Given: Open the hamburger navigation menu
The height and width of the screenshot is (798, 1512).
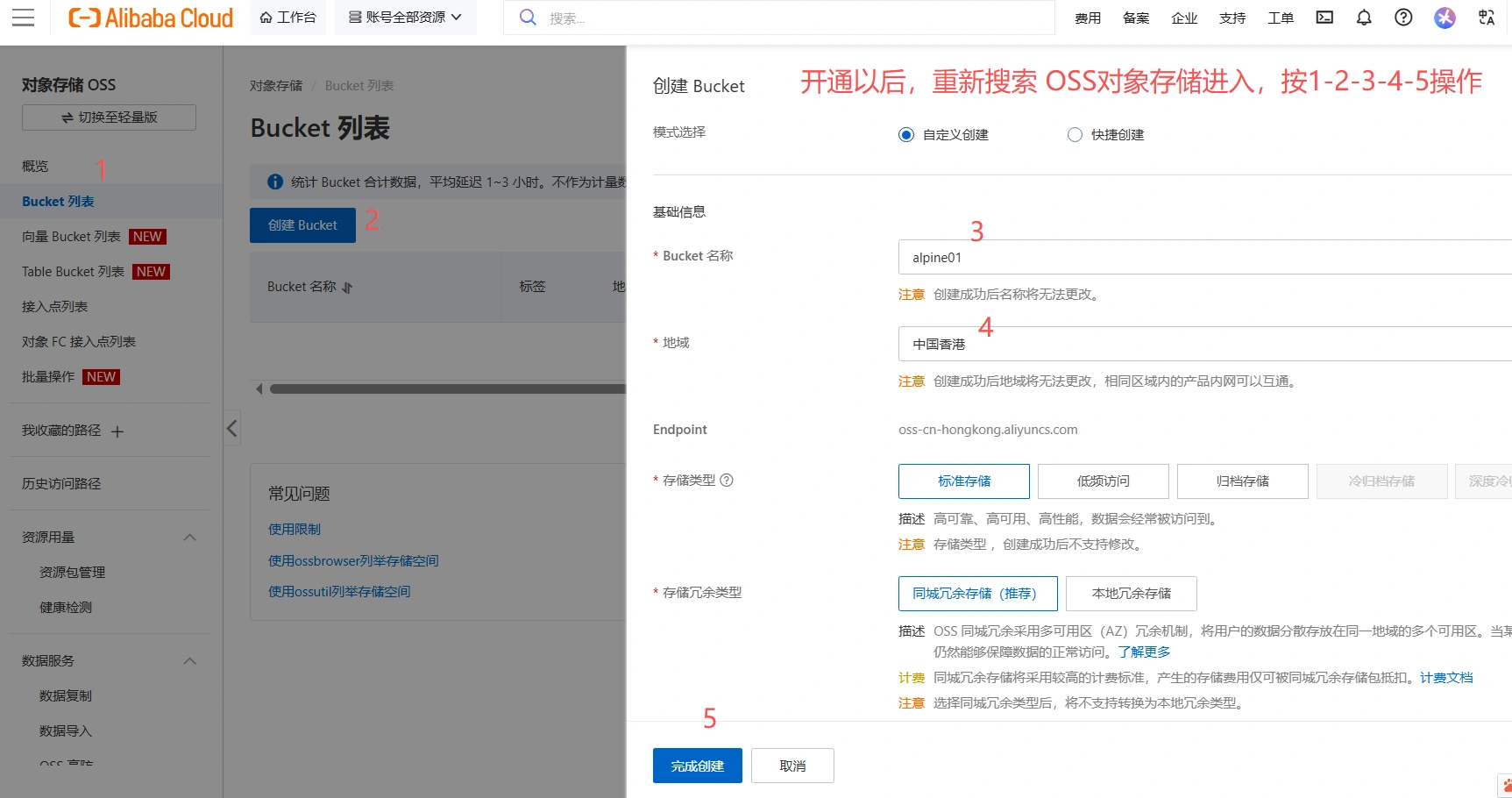Looking at the screenshot, I should [23, 18].
